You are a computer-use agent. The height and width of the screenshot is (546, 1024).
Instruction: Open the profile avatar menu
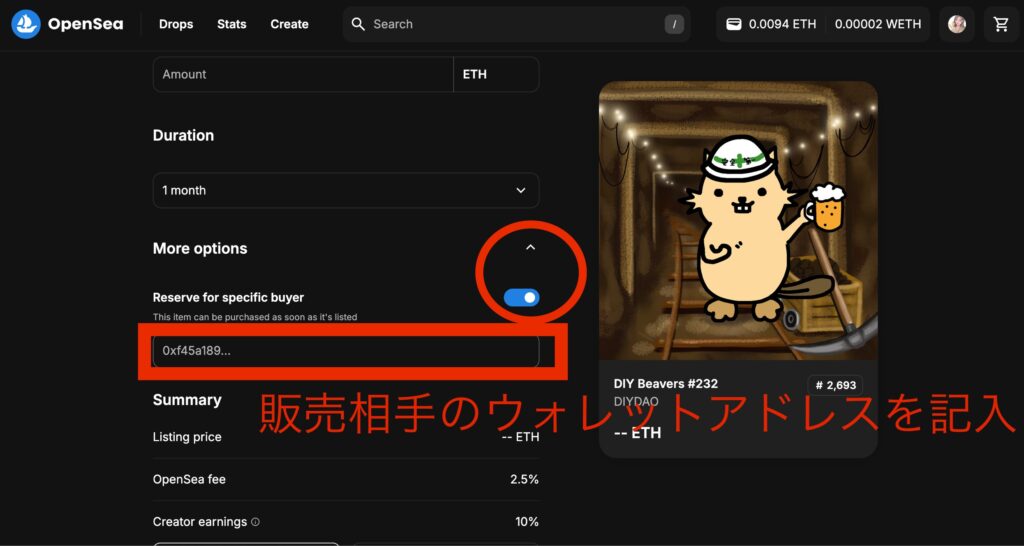[x=957, y=24]
